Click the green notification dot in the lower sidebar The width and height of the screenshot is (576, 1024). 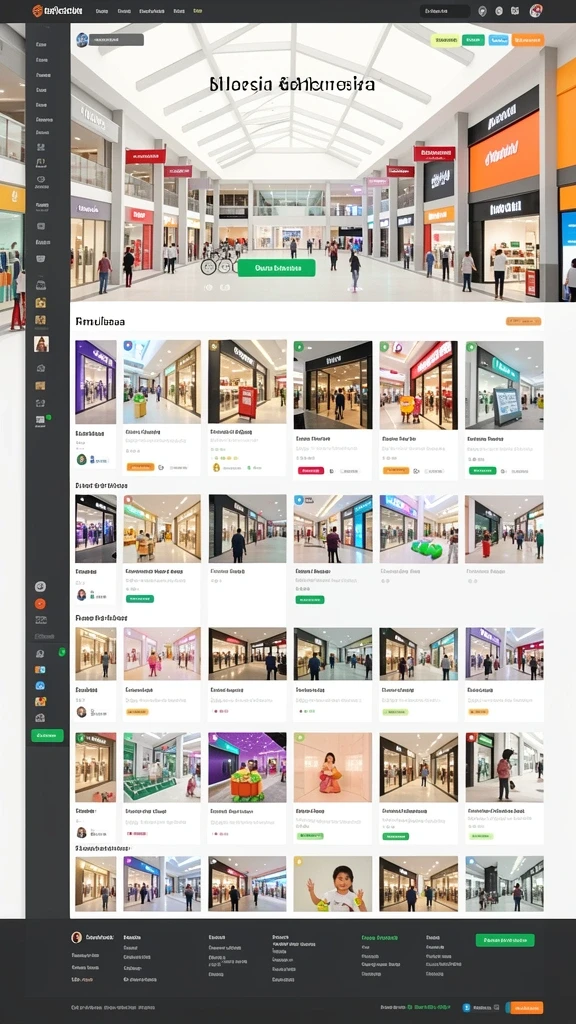pyautogui.click(x=62, y=652)
